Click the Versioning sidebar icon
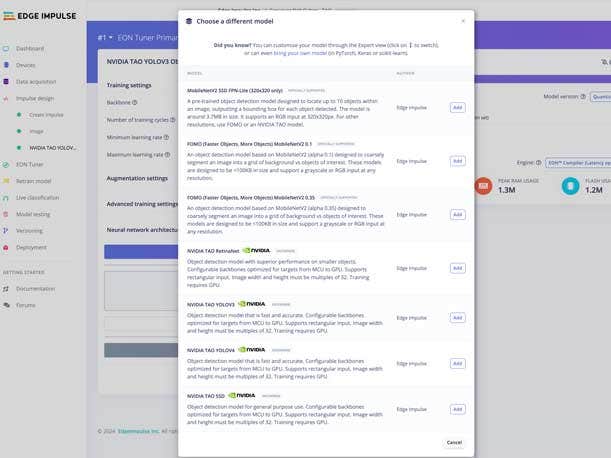Image resolution: width=611 pixels, height=458 pixels. tap(7, 230)
